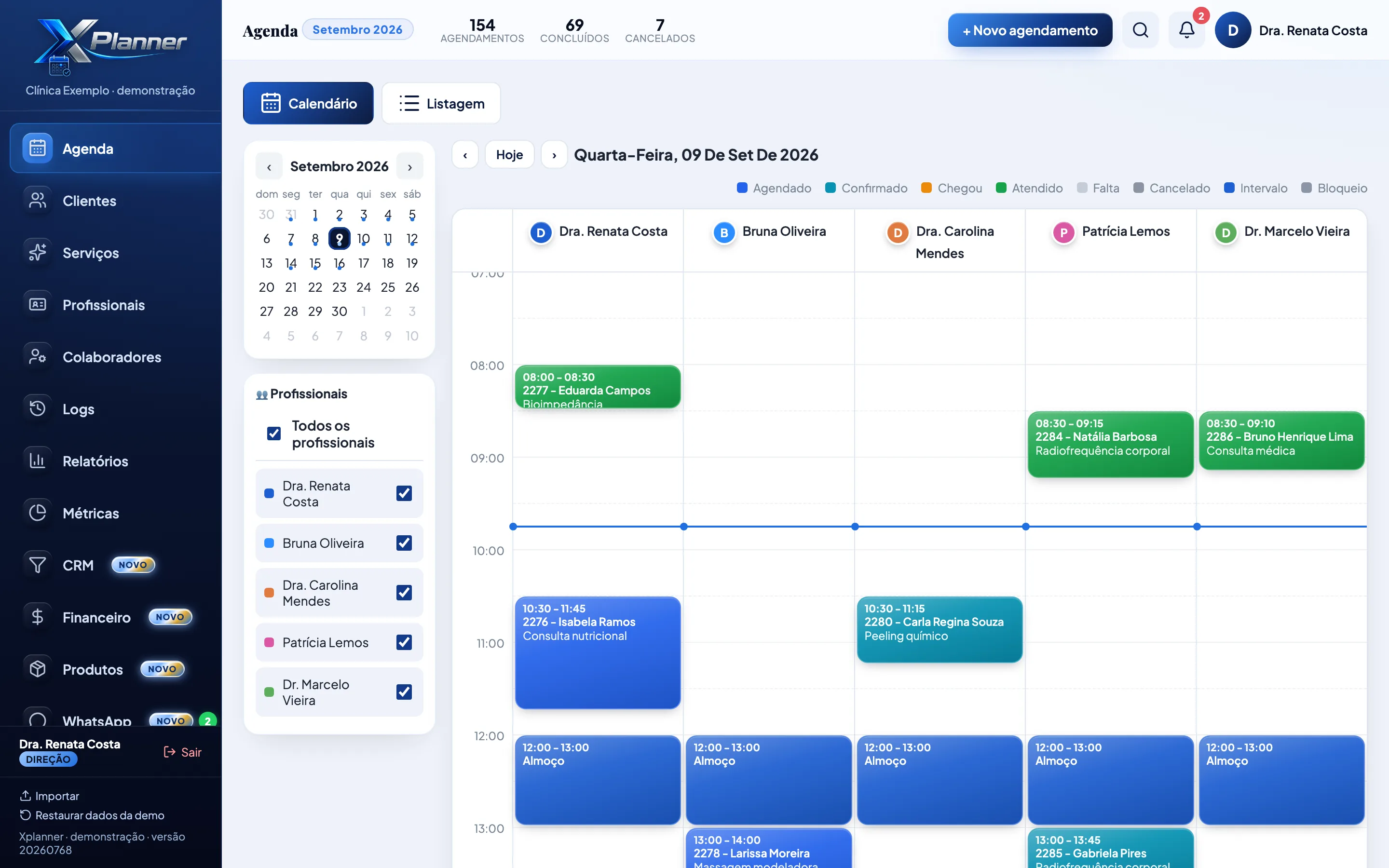Open the Logs history icon
This screenshot has height=868, width=1389.
point(37,409)
